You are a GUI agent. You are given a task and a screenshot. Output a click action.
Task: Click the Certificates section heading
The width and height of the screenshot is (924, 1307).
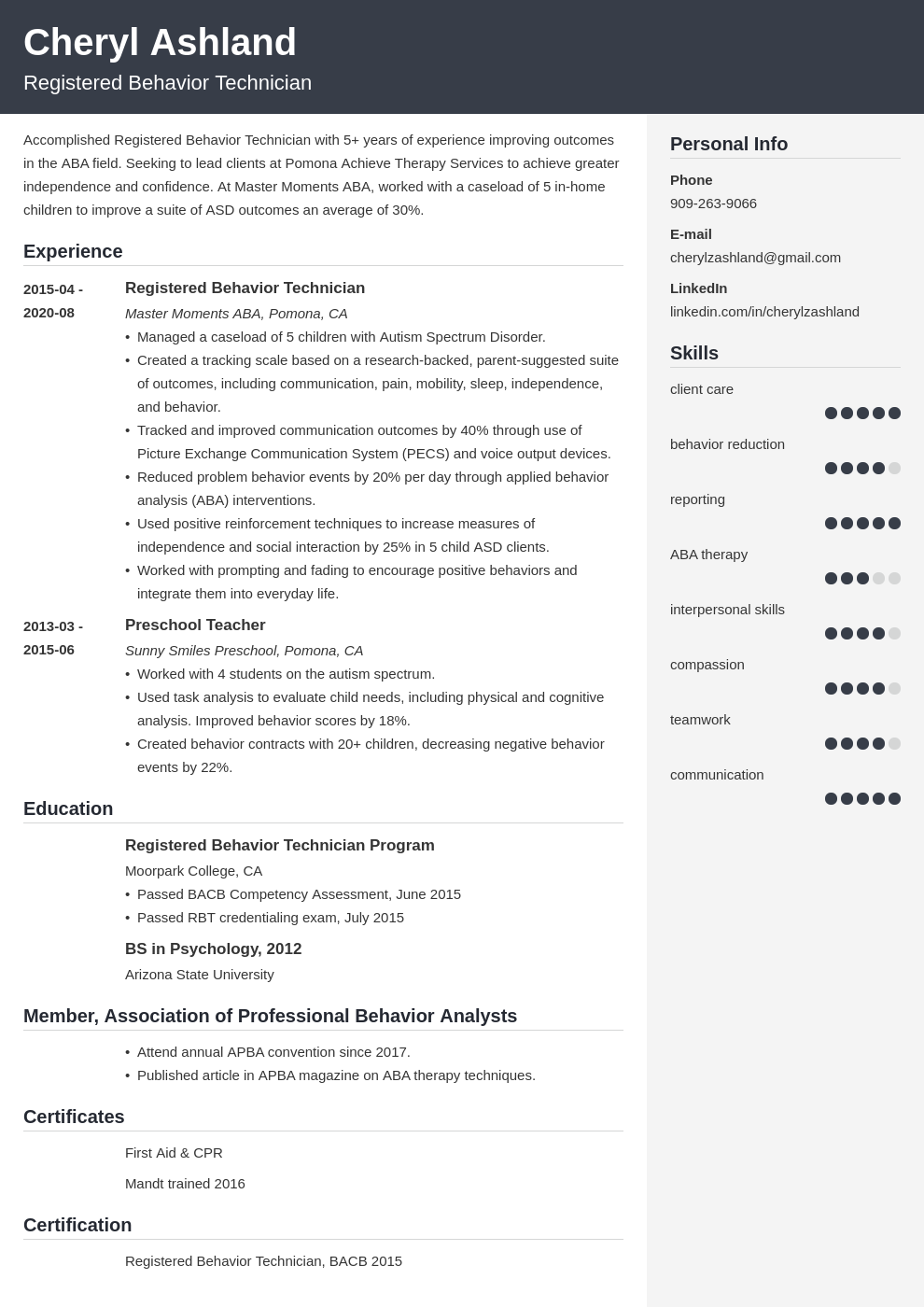tap(74, 1117)
